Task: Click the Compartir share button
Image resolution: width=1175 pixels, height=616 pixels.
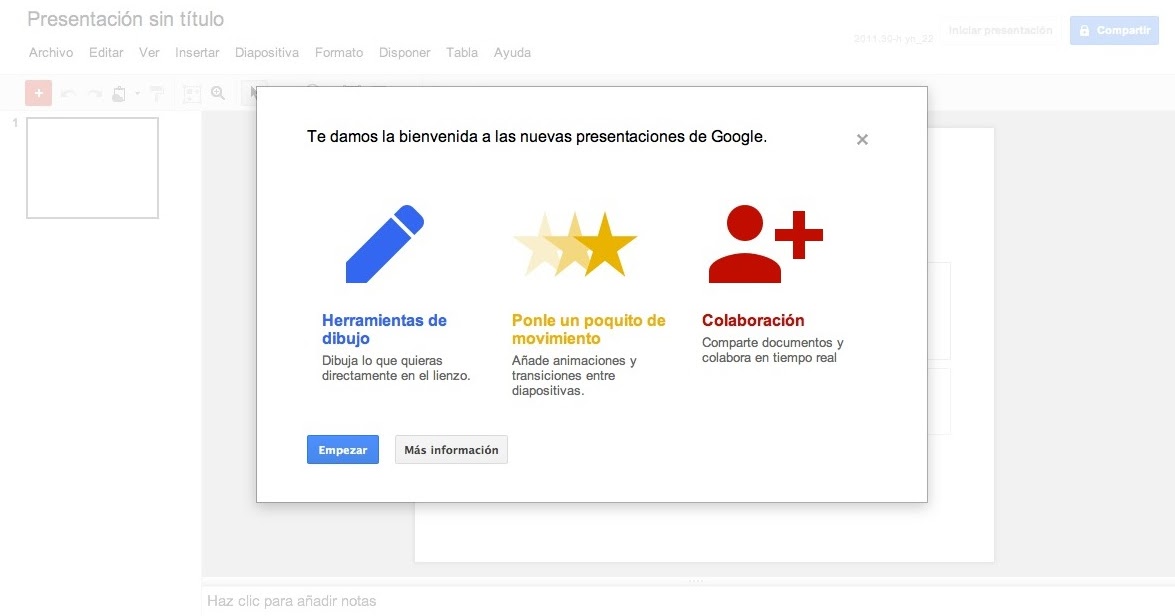Action: pyautogui.click(x=1114, y=31)
